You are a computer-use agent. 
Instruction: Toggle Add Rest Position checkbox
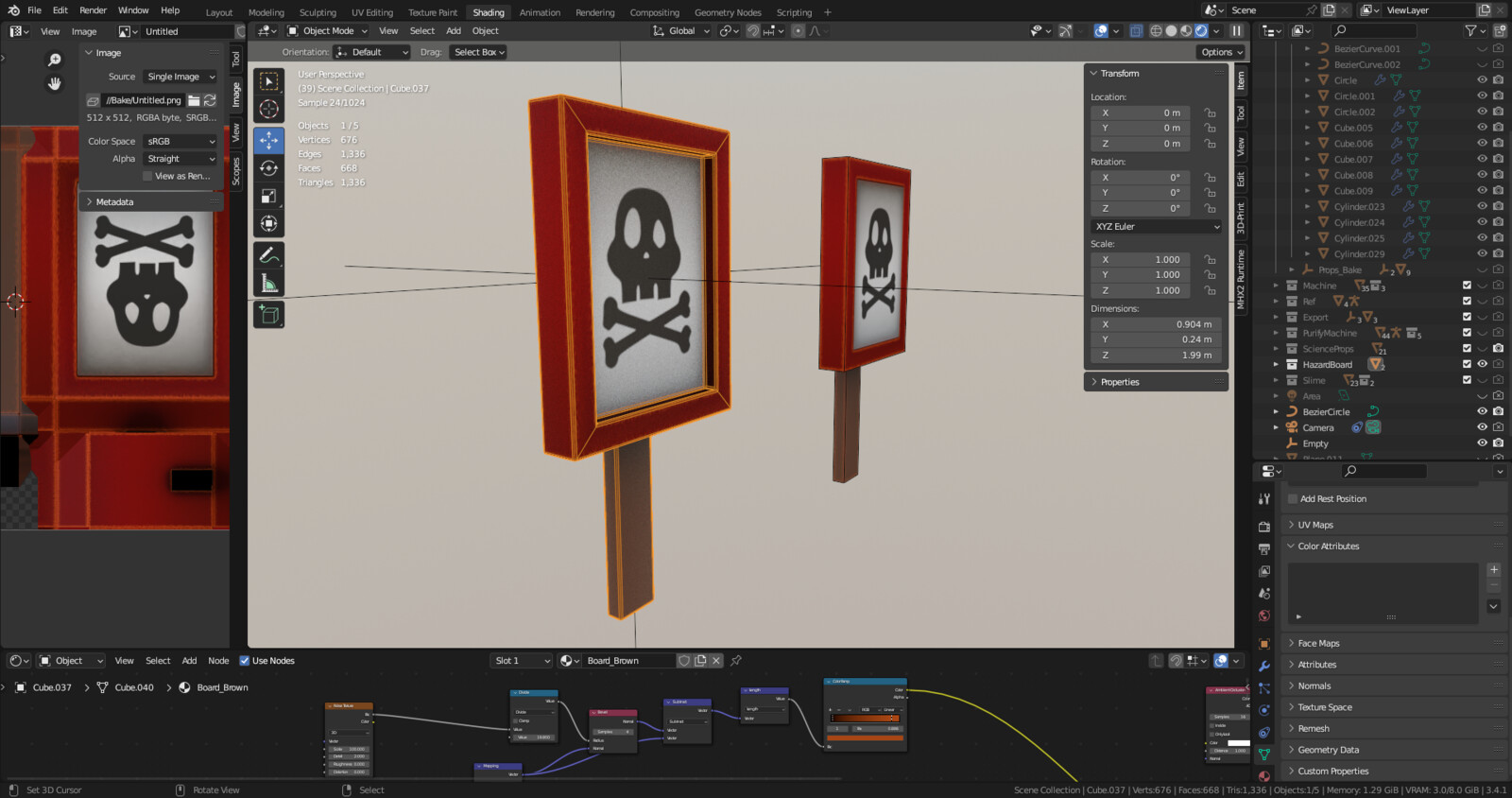click(1293, 499)
